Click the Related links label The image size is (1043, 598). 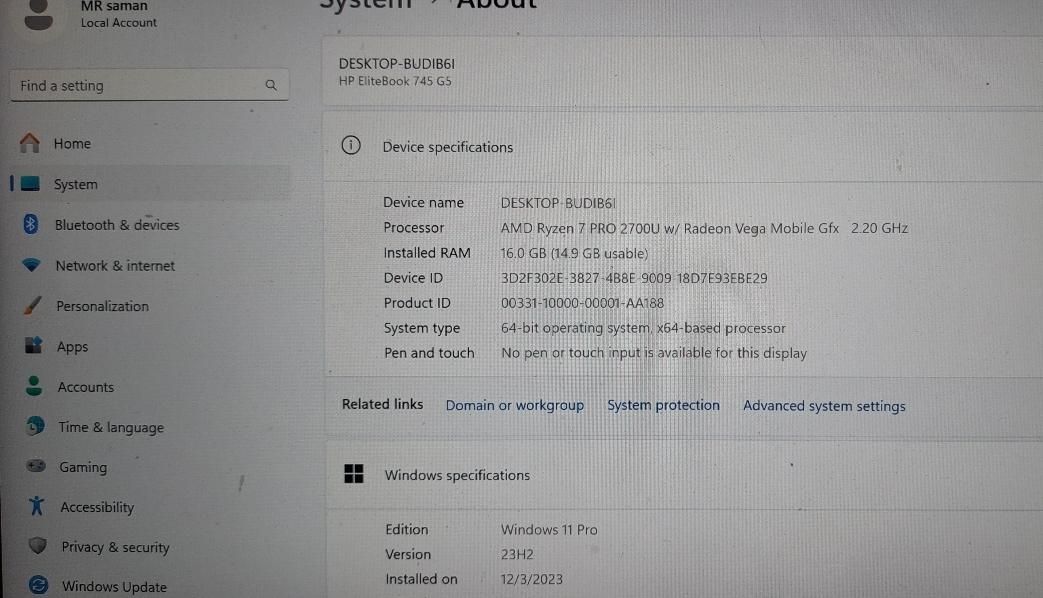pyautogui.click(x=382, y=404)
